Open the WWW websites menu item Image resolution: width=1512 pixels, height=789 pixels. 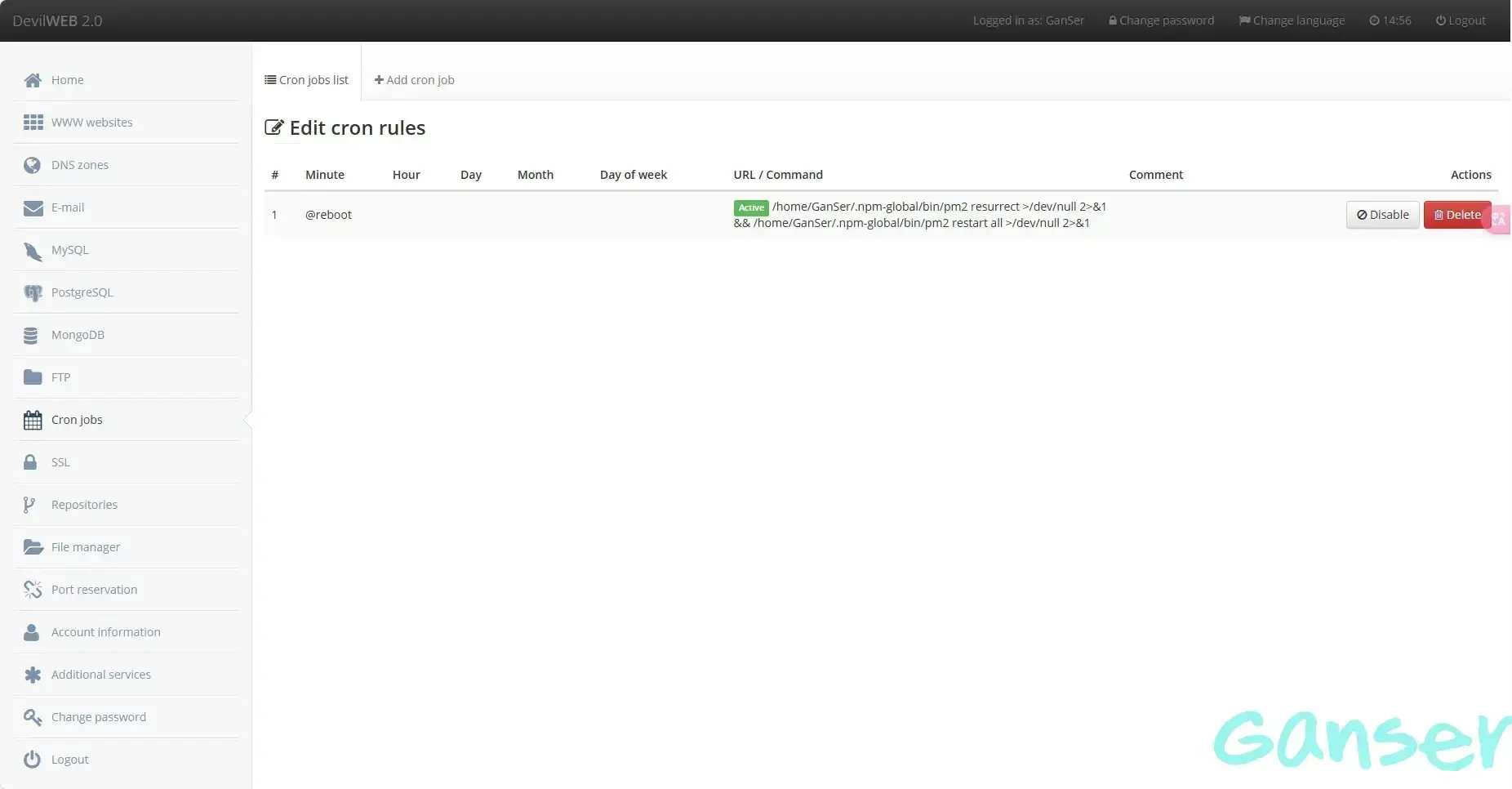coord(91,123)
